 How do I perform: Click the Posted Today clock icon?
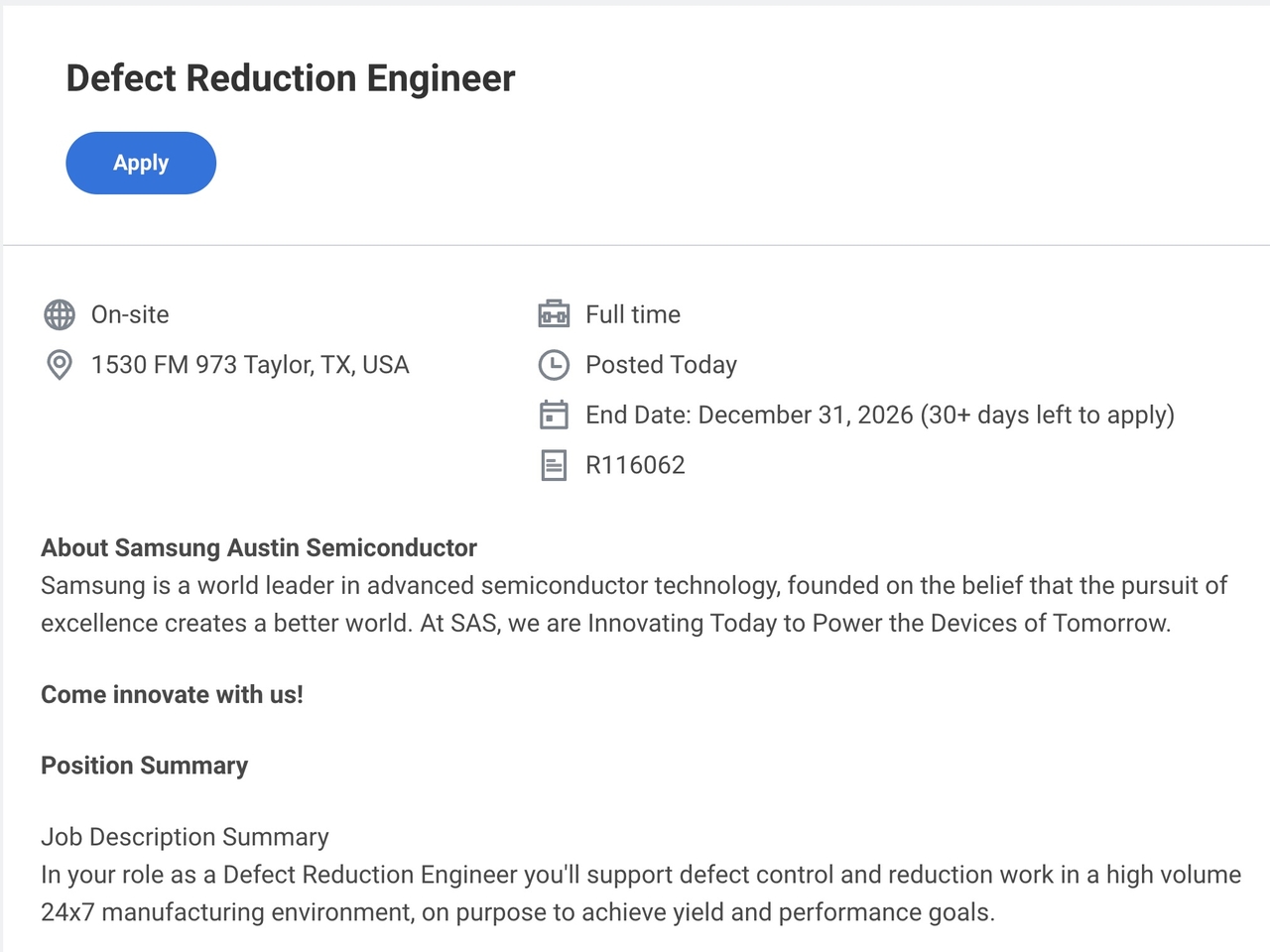coord(554,365)
